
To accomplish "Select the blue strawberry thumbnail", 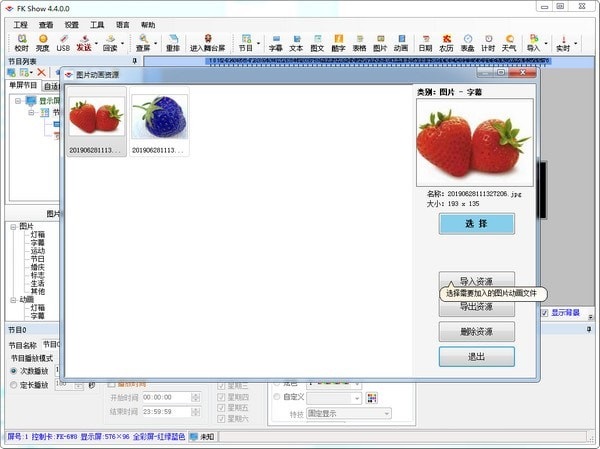I will (x=159, y=121).
